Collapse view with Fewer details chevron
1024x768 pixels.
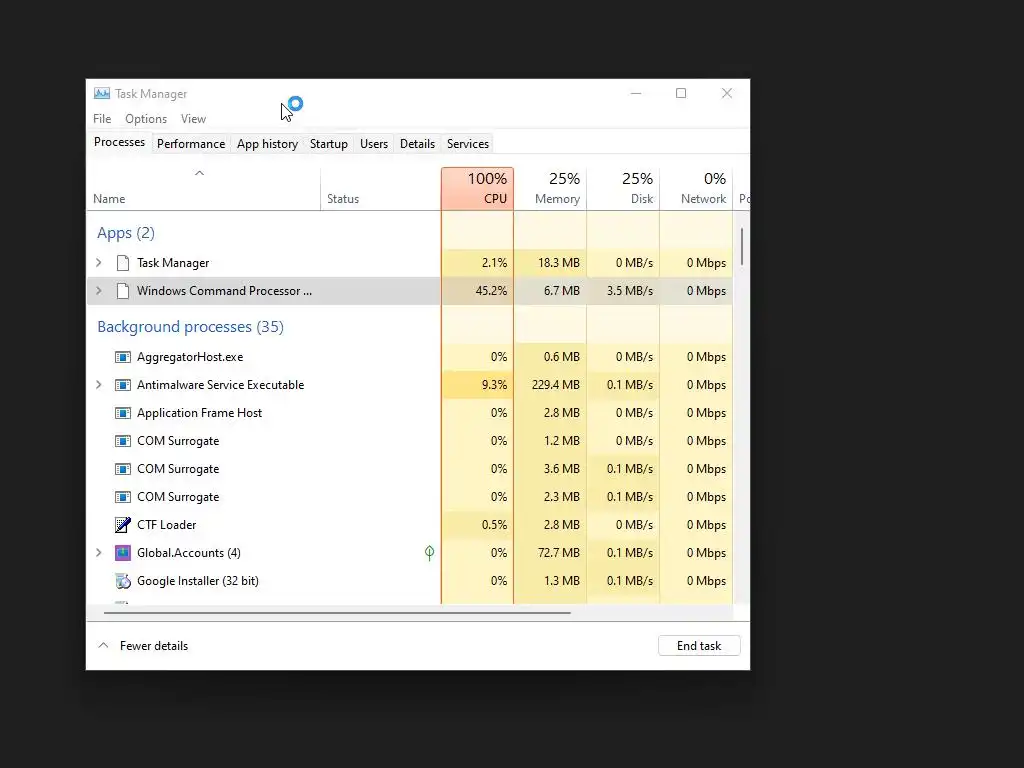pos(103,645)
